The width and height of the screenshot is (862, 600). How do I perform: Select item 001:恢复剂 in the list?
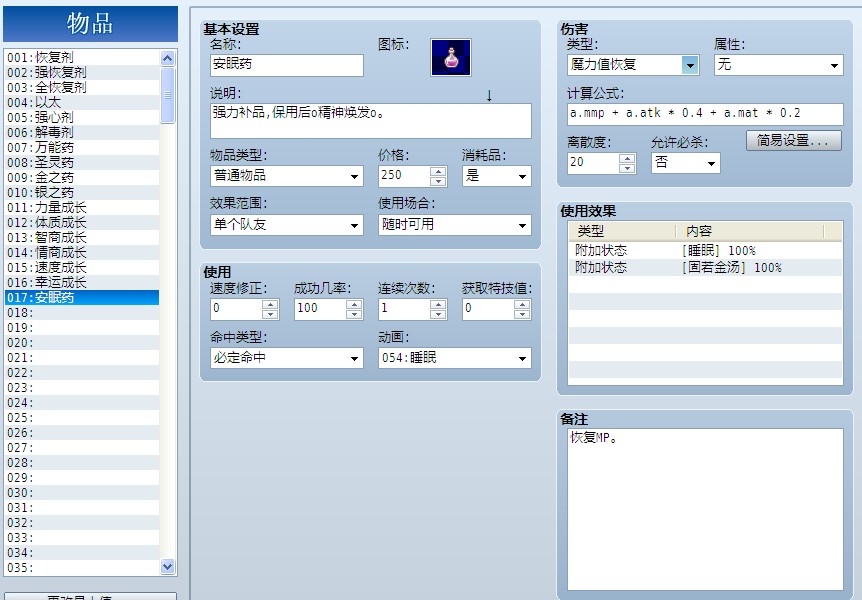click(60, 57)
